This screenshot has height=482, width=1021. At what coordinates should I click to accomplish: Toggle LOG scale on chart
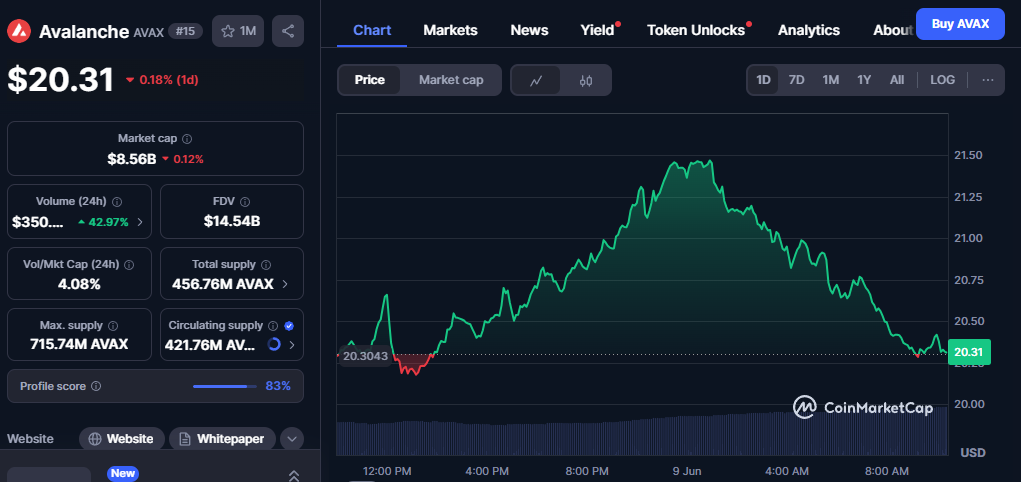tap(942, 80)
